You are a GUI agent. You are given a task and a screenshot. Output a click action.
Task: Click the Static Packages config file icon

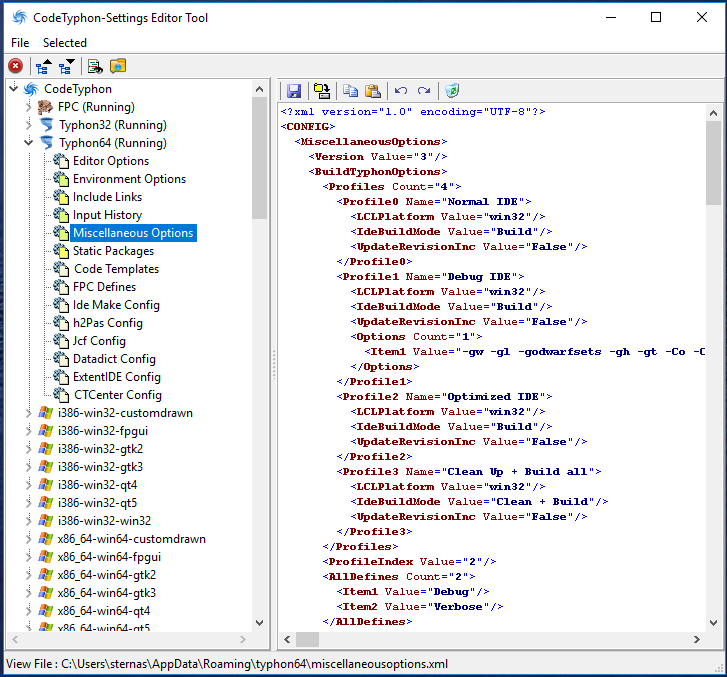61,251
